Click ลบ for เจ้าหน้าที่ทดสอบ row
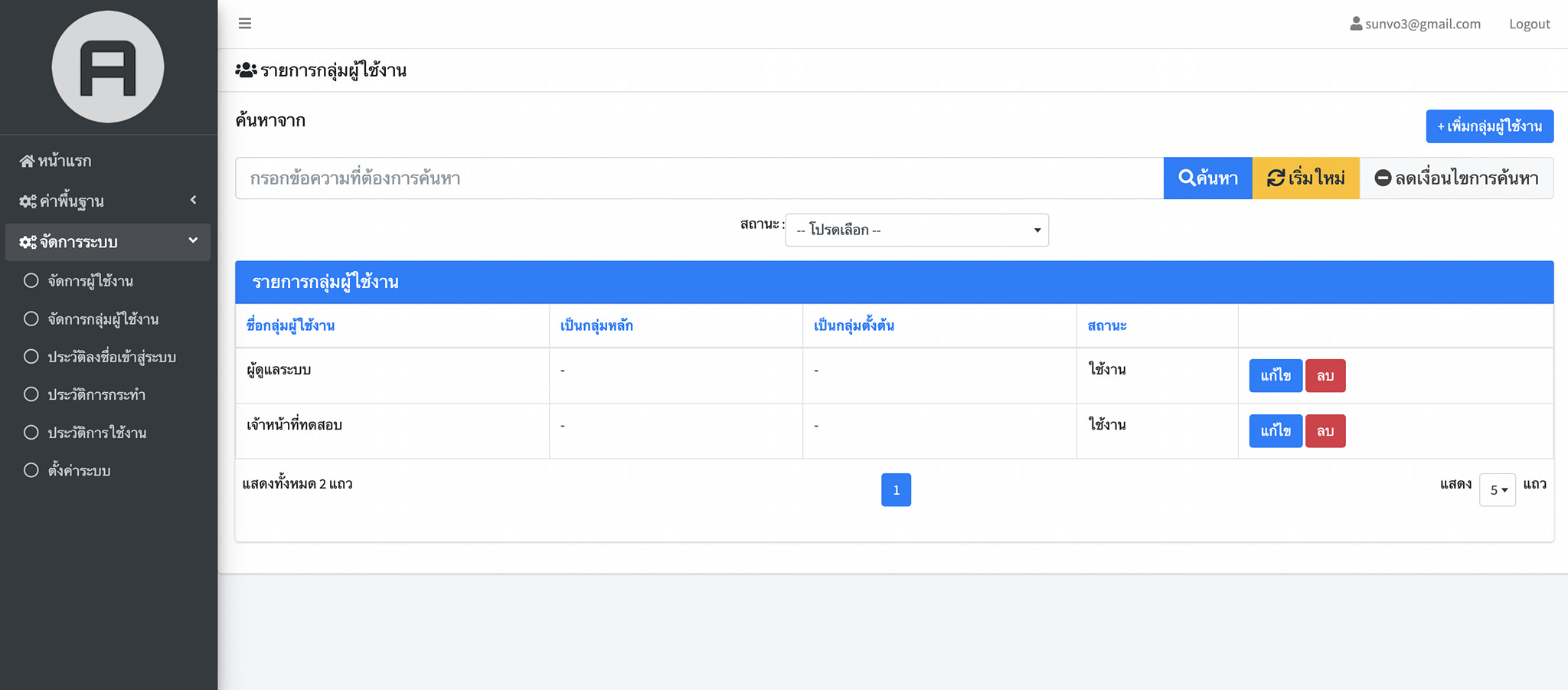The image size is (1568, 690). (x=1325, y=431)
